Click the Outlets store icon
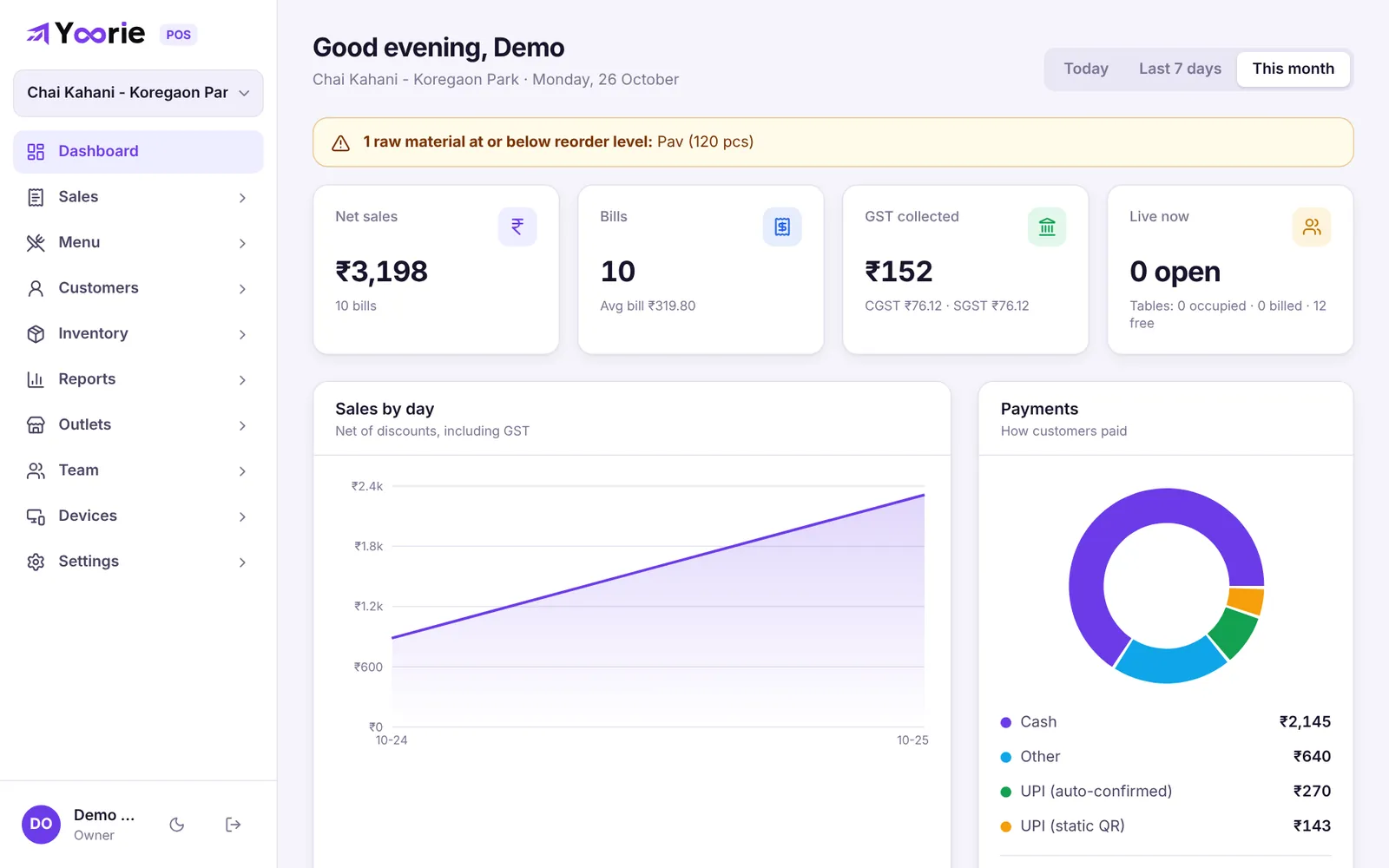Viewport: 1389px width, 868px height. 36,425
